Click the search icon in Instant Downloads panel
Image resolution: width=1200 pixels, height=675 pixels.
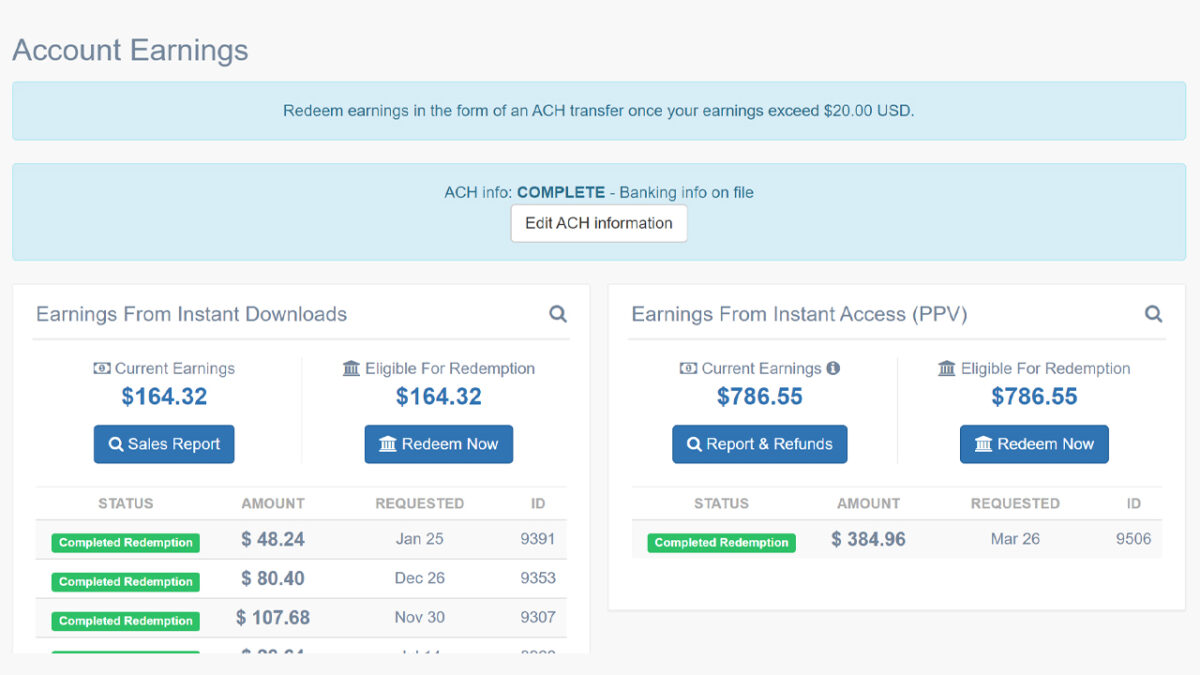(x=558, y=313)
